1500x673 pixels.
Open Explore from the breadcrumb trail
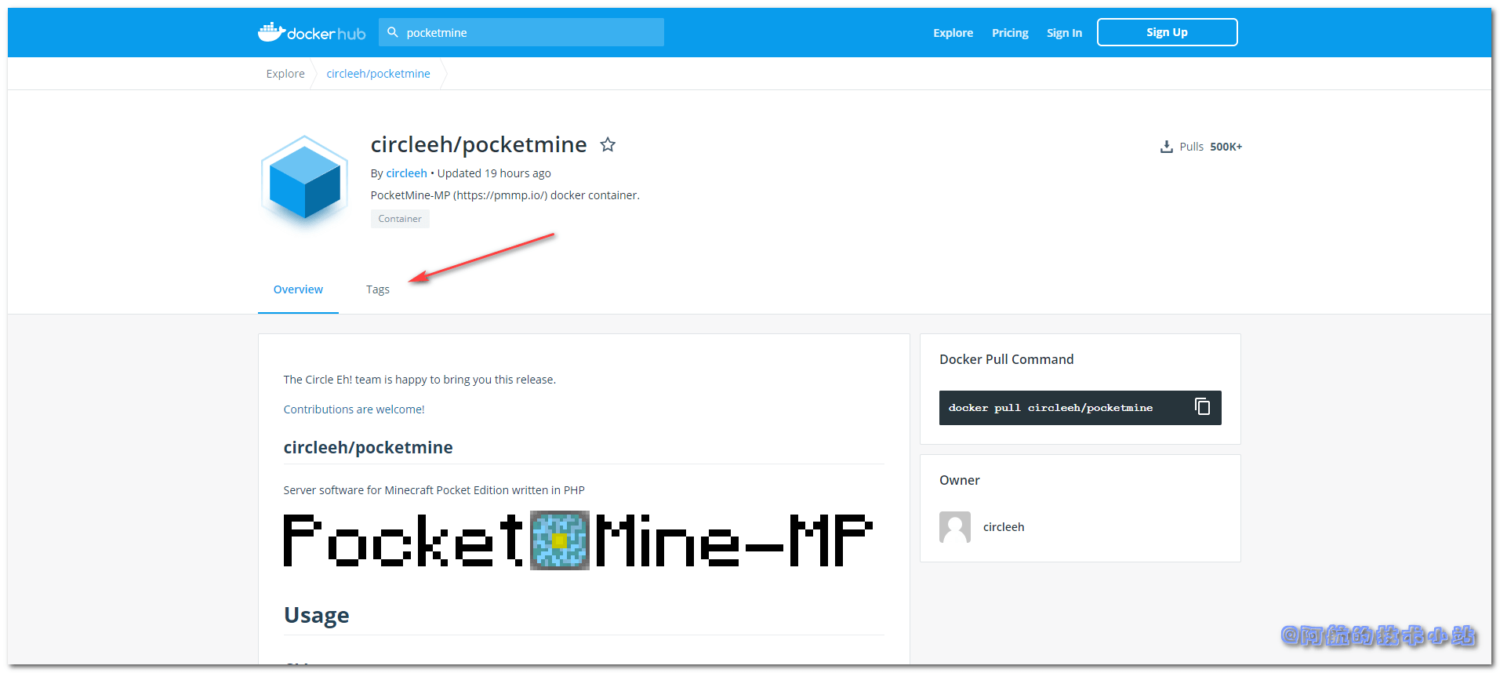click(x=284, y=73)
